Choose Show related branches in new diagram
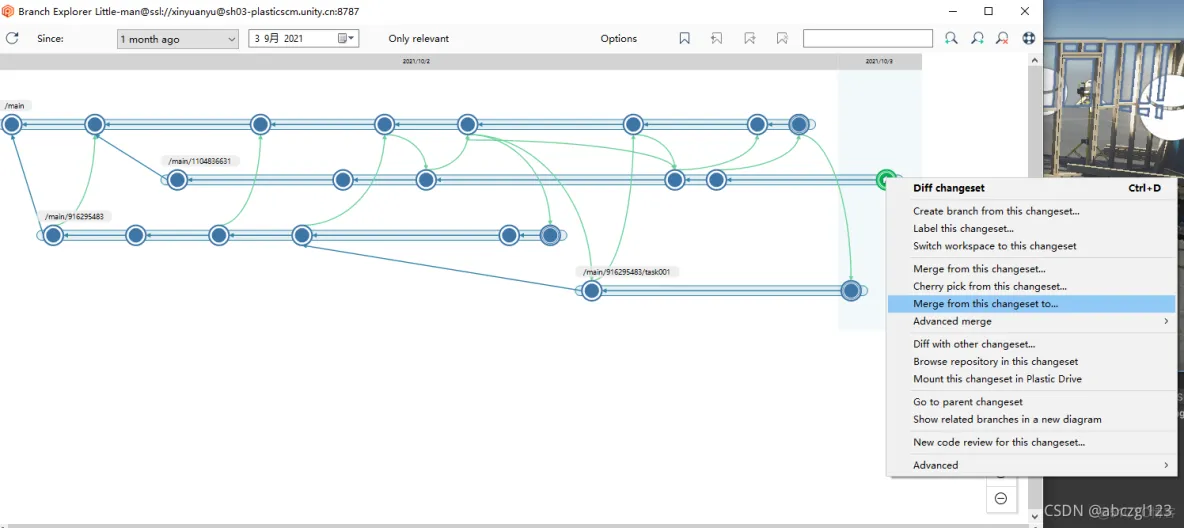1184x528 pixels. pyautogui.click(x=1031, y=419)
